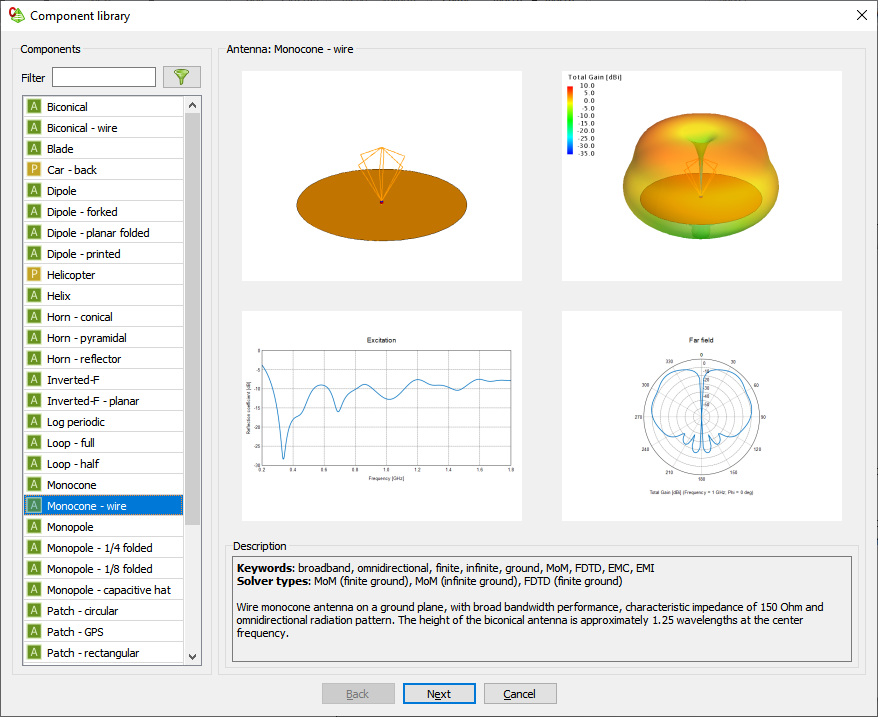Choose Dipole - planar folded component
The image size is (878, 717).
tap(98, 233)
